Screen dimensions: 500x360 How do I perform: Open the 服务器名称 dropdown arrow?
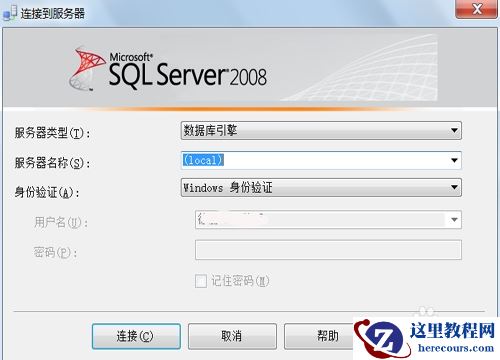(454, 160)
